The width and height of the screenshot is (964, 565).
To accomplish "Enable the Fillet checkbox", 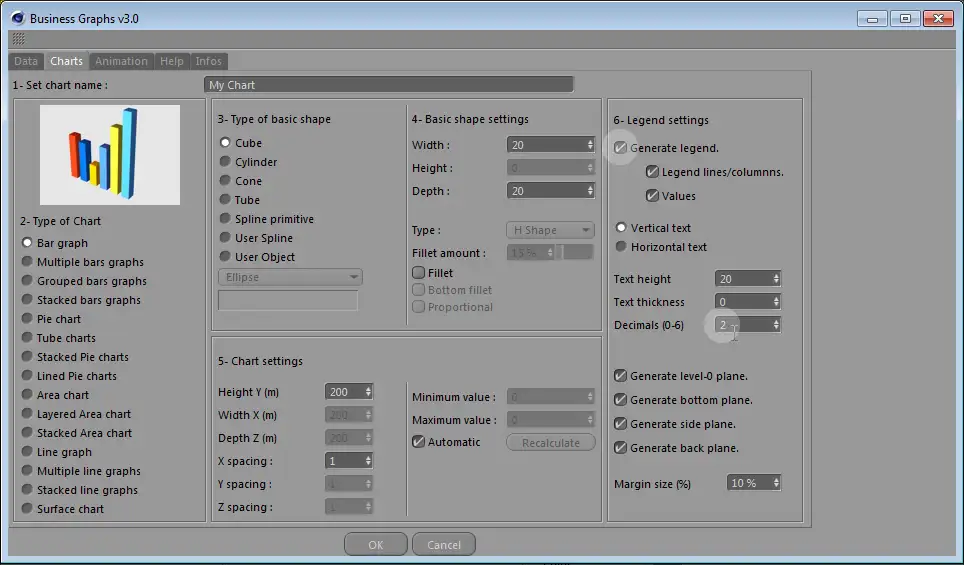I will click(x=419, y=272).
